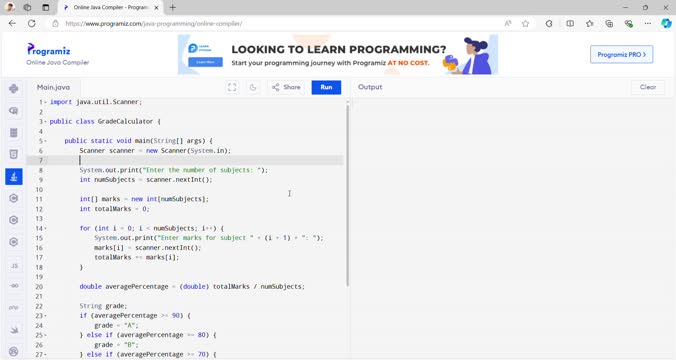Toggle dark mode with the moon icon
Image resolution: width=676 pixels, height=360 pixels.
[x=253, y=88]
